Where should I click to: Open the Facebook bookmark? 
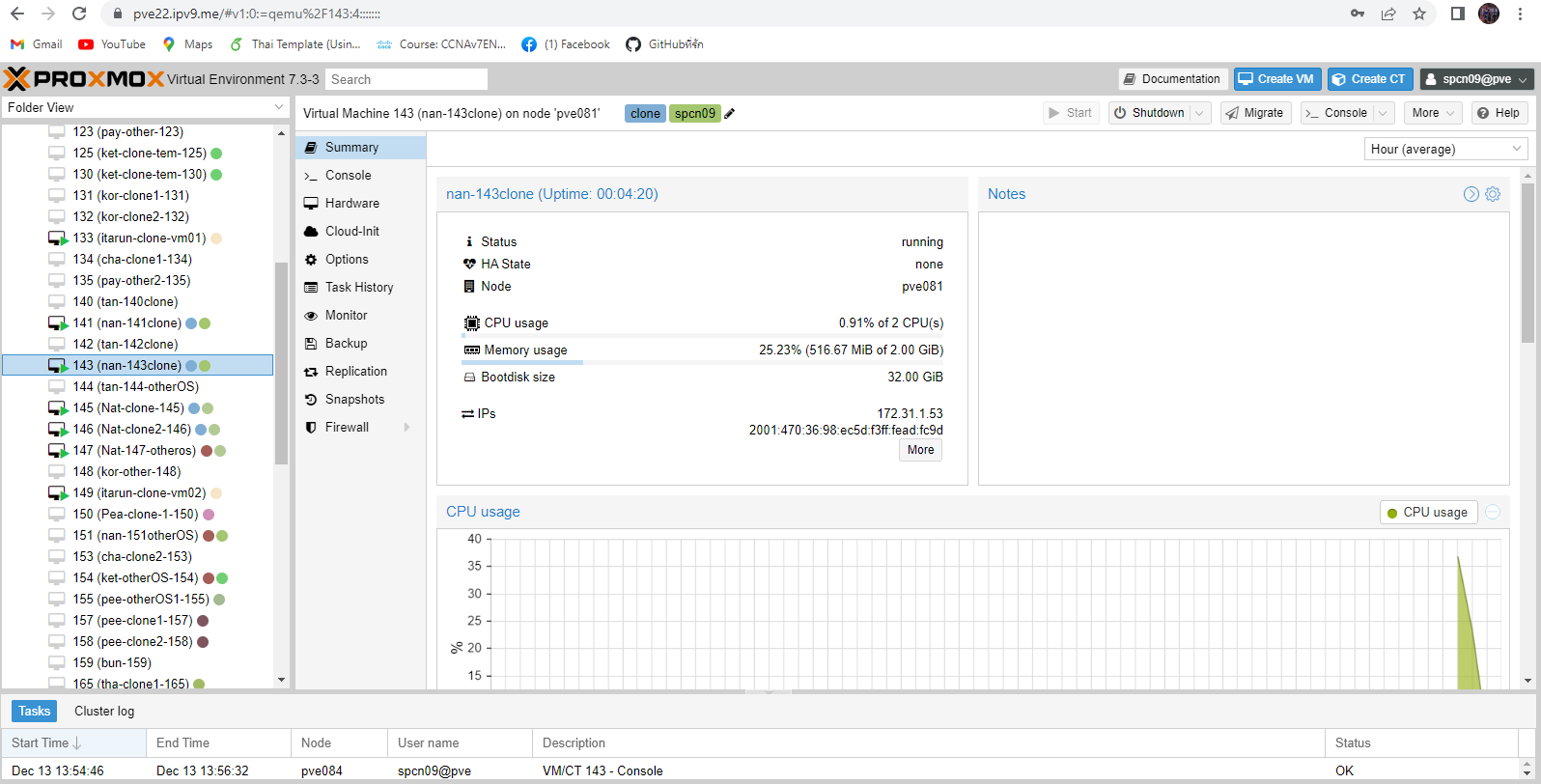pyautogui.click(x=566, y=44)
